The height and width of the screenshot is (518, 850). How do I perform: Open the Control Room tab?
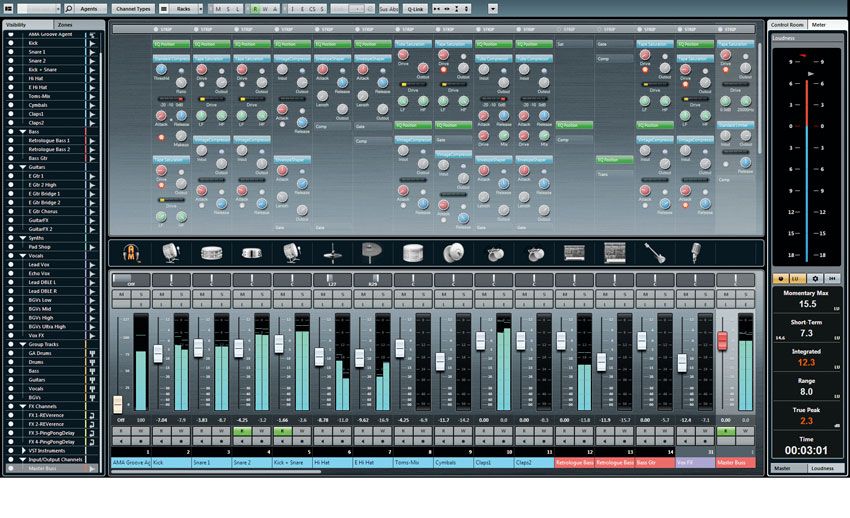click(787, 25)
